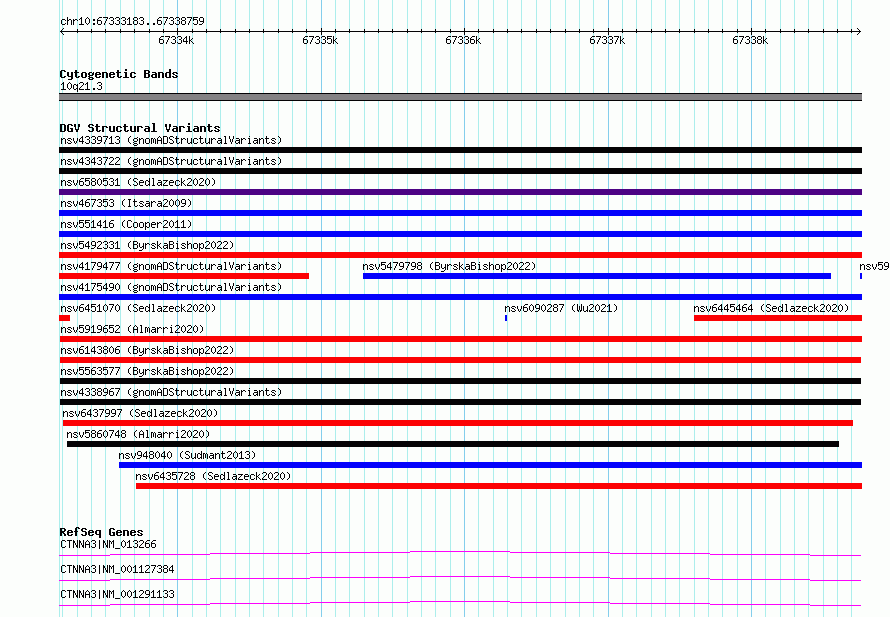Open the nsv6580531 (Sedlazeck2020) variant label
890x617 pixels.
tap(138, 182)
